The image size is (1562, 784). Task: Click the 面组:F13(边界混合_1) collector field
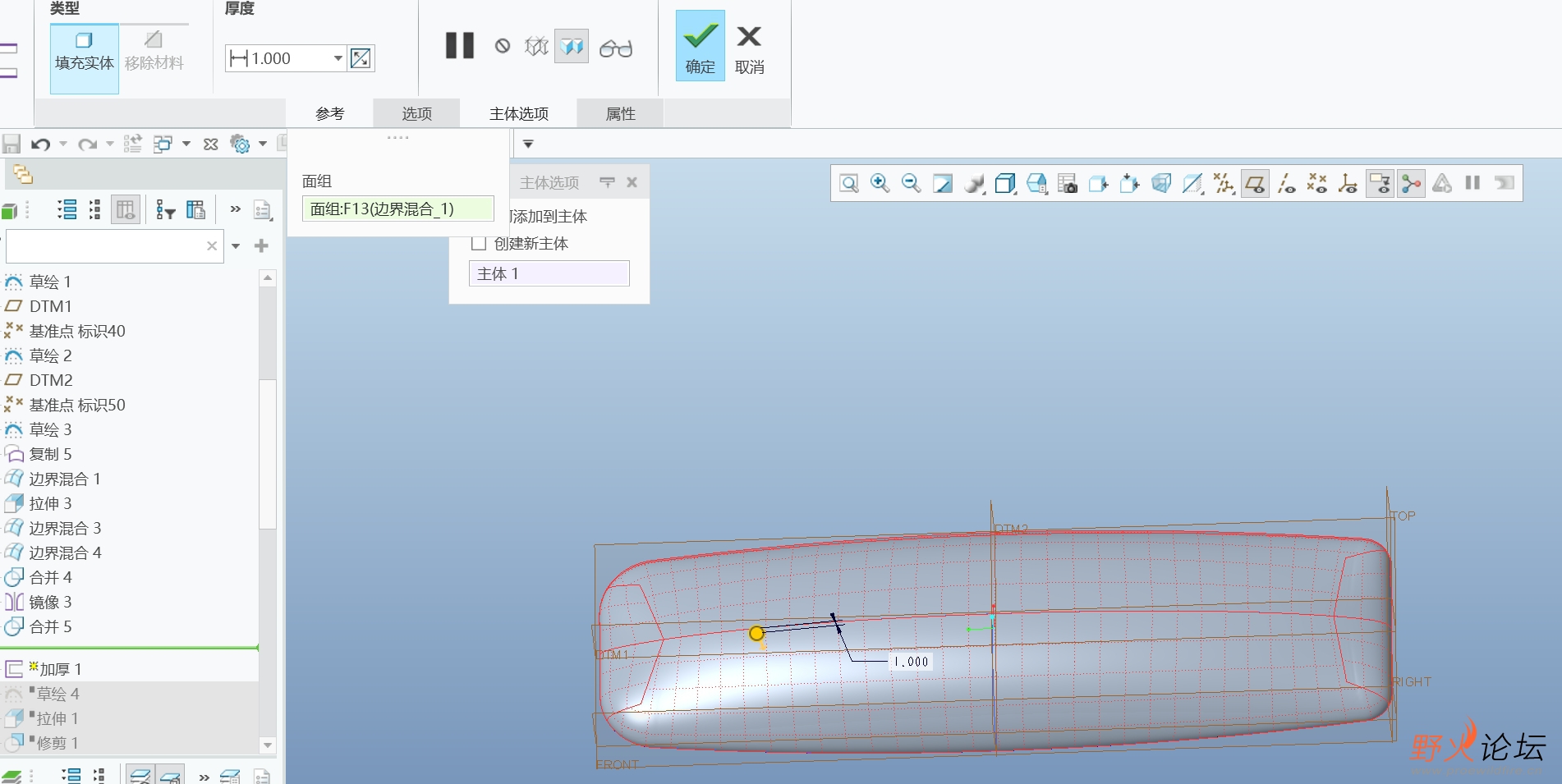point(398,209)
